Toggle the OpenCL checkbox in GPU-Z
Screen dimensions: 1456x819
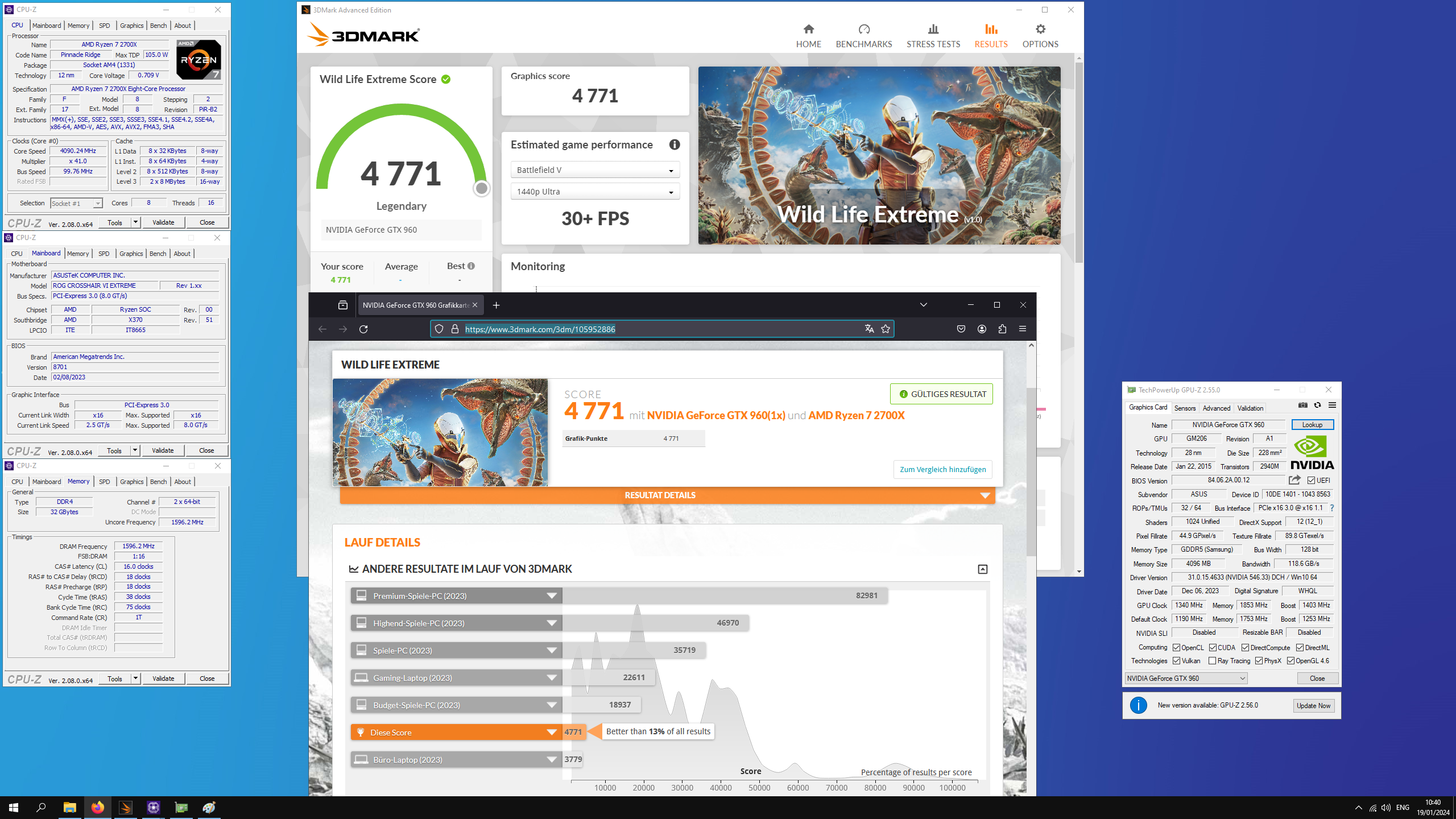coord(1176,648)
